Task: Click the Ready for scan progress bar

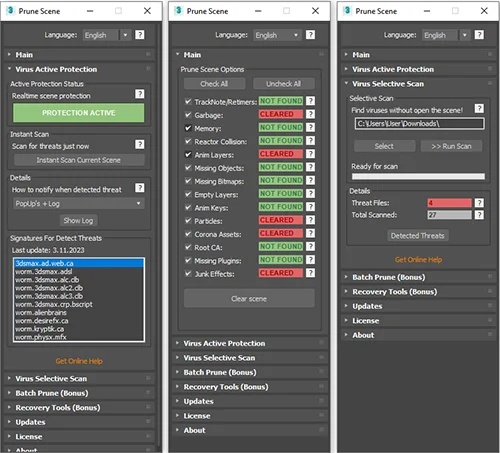Action: (418, 176)
